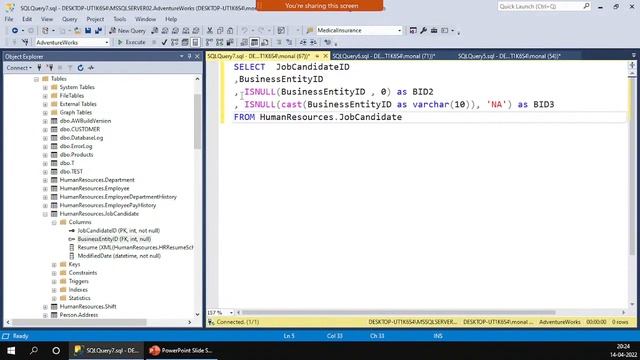Expand the System Tables folder
This screenshot has width=640, height=360.
click(45, 87)
